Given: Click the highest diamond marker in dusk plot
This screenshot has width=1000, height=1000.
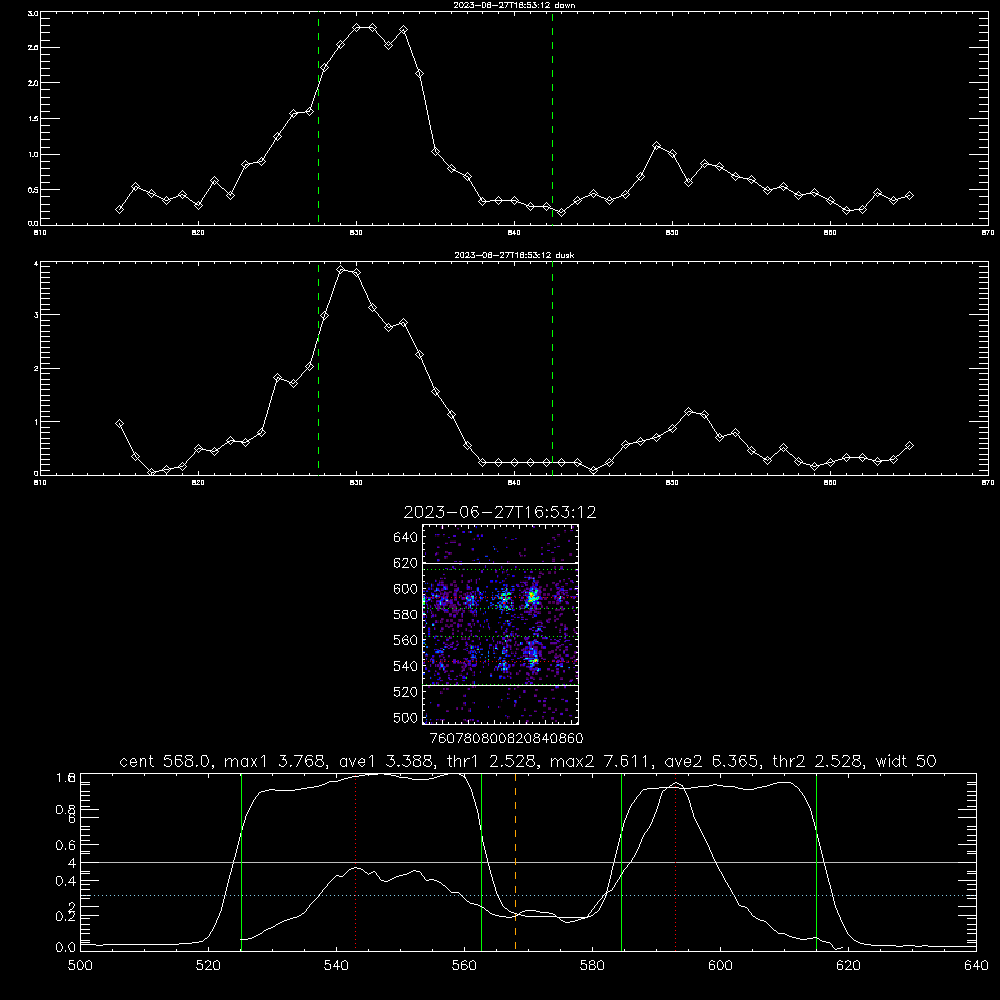Looking at the screenshot, I should (x=341, y=270).
